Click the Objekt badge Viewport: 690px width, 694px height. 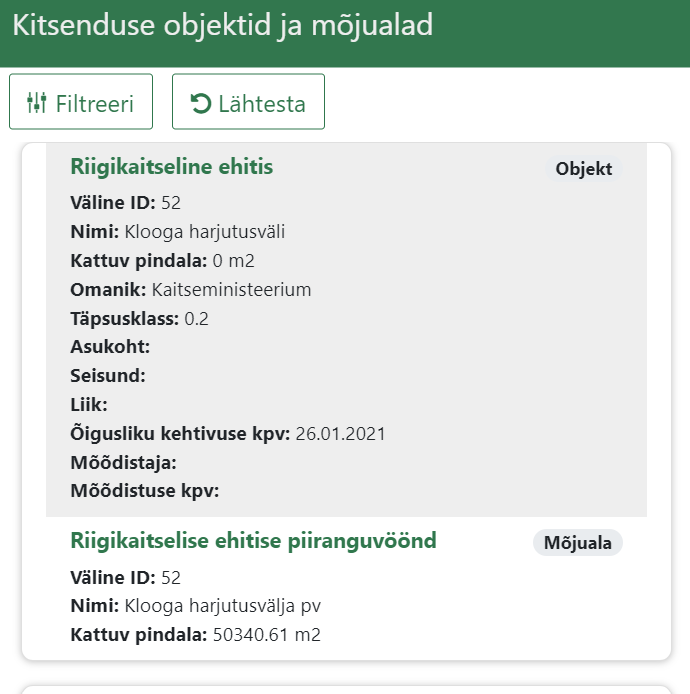(584, 169)
